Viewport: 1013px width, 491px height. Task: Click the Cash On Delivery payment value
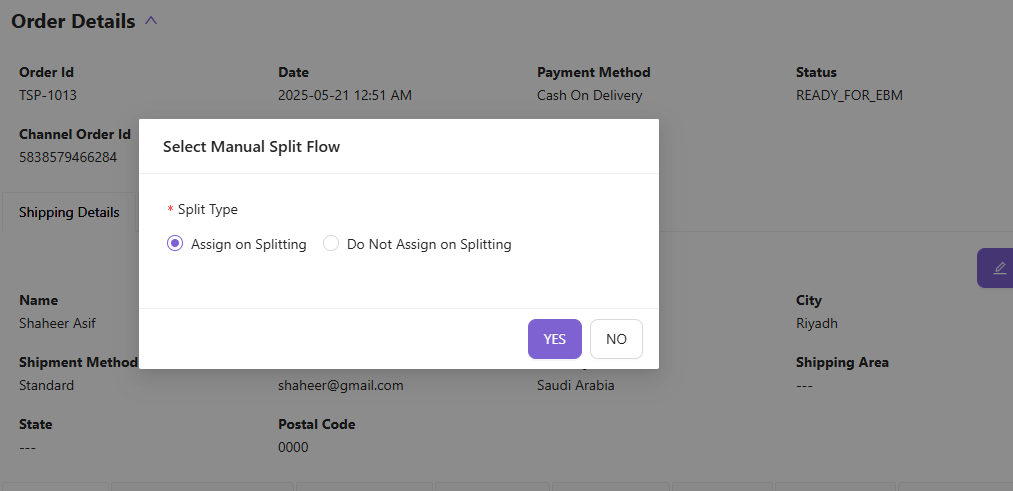point(589,96)
